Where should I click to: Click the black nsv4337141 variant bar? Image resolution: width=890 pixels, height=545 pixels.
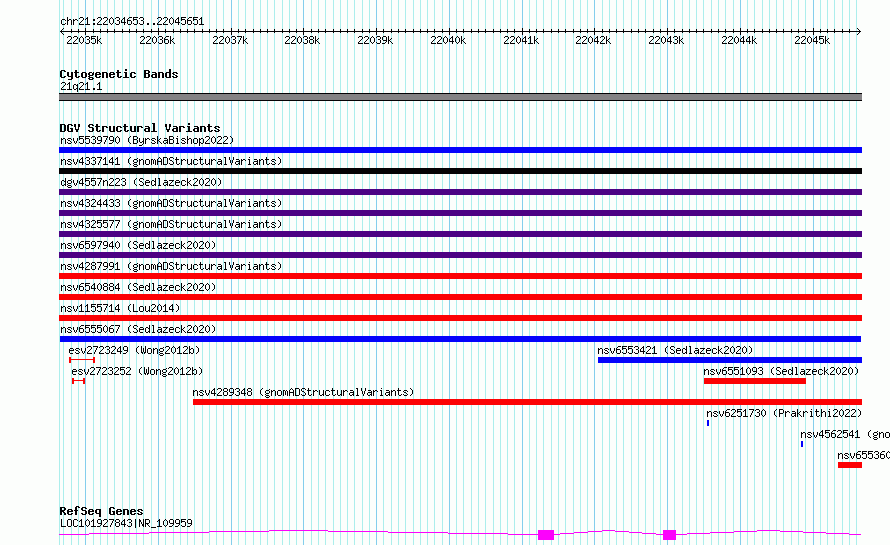click(x=460, y=171)
